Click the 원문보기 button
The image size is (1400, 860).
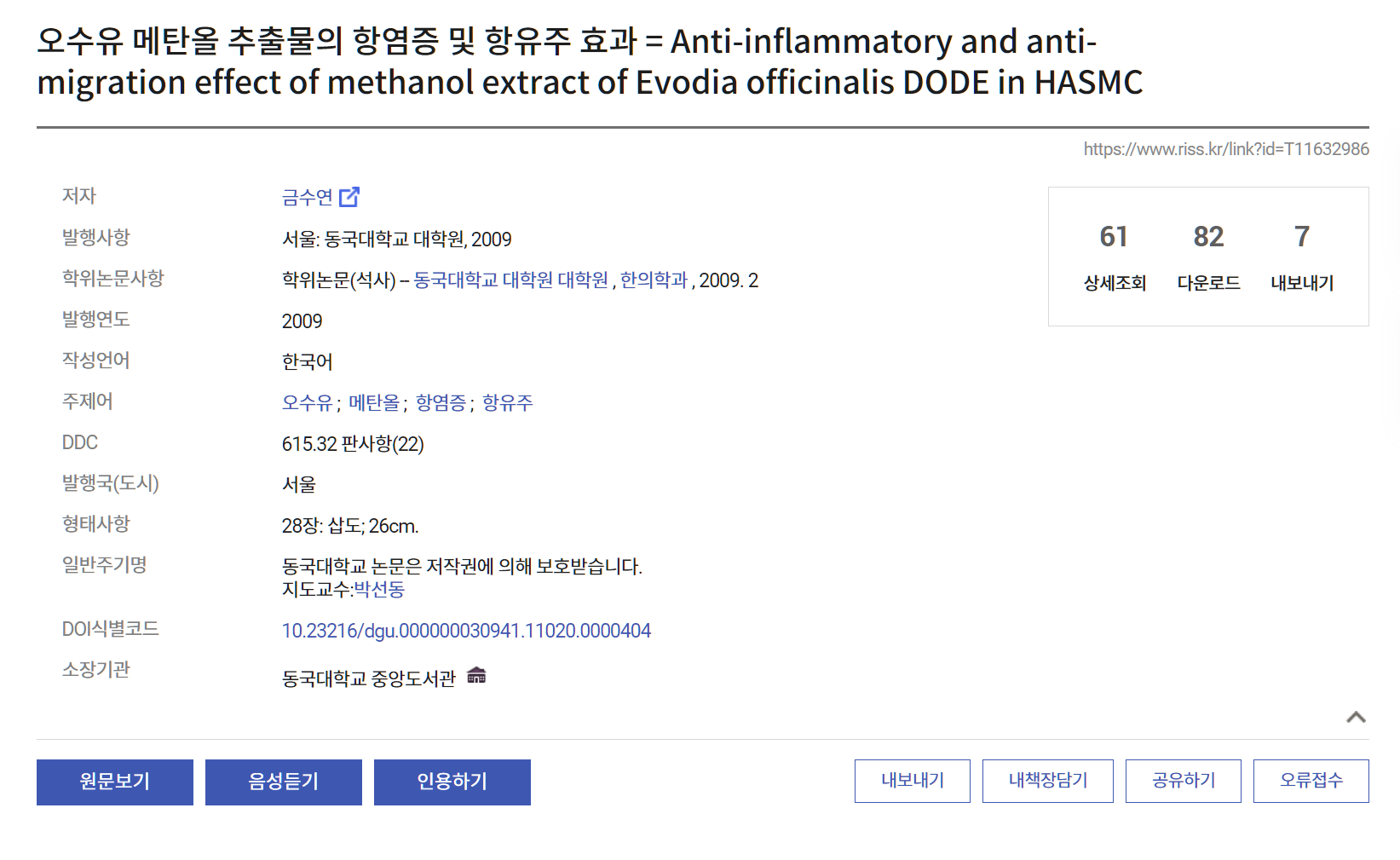click(x=115, y=782)
